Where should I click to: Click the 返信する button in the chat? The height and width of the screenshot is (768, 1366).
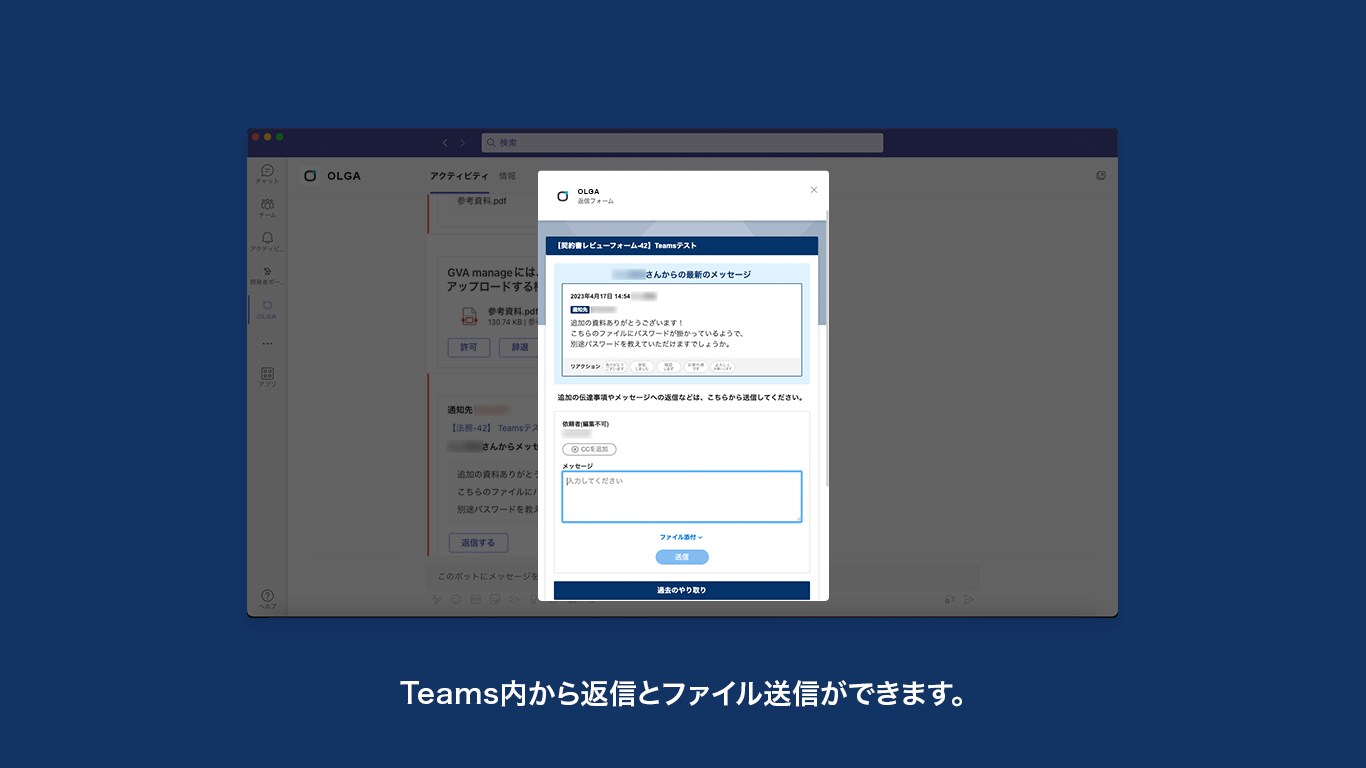click(x=478, y=543)
